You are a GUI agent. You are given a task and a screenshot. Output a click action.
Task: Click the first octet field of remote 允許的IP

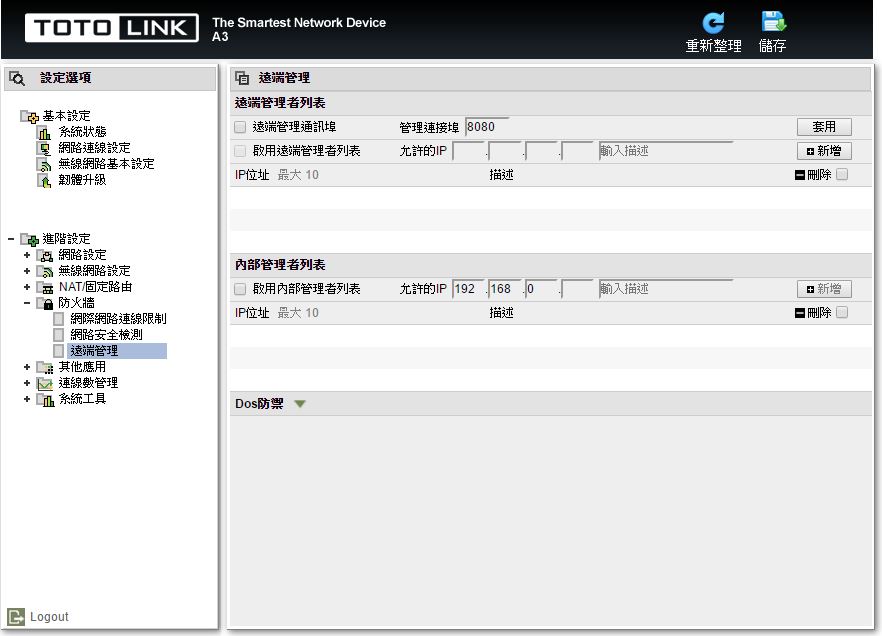click(x=469, y=151)
